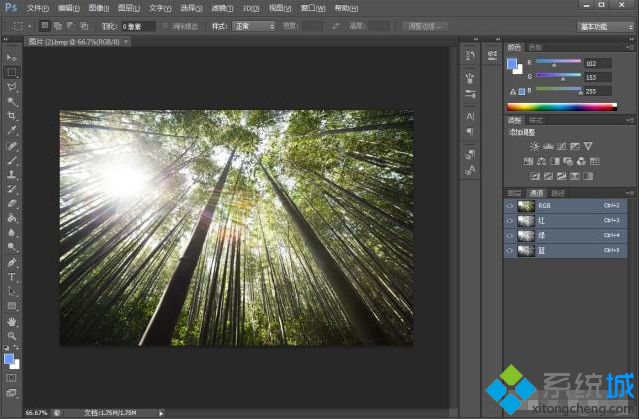Screen dimensions: 639x419
Task: Click the 调整边缘 Refine Edge button
Action: 425,26
